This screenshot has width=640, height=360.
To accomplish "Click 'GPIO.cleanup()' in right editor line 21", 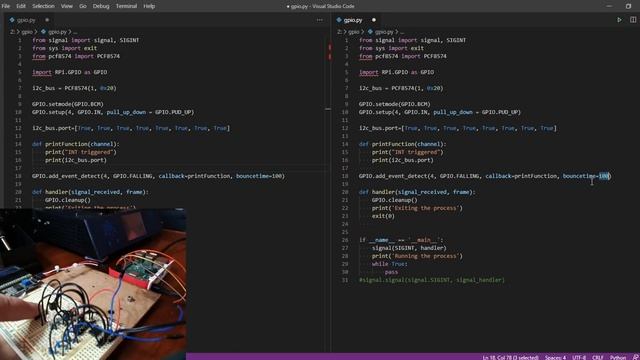I will [x=394, y=200].
